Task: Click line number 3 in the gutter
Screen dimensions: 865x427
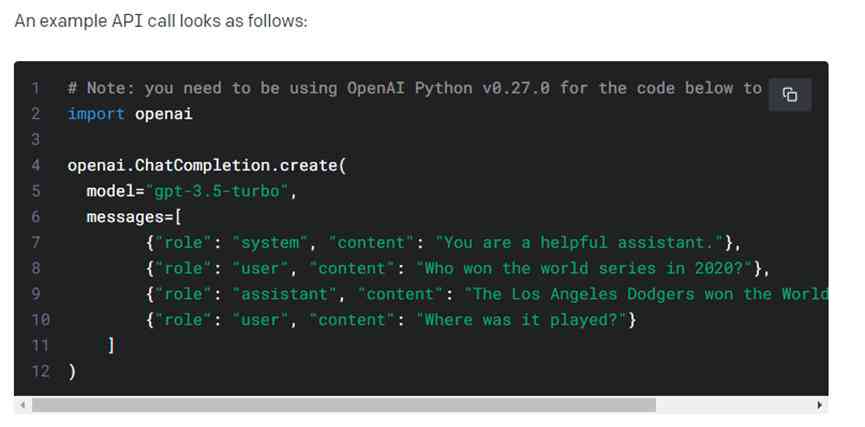Action: pos(36,140)
